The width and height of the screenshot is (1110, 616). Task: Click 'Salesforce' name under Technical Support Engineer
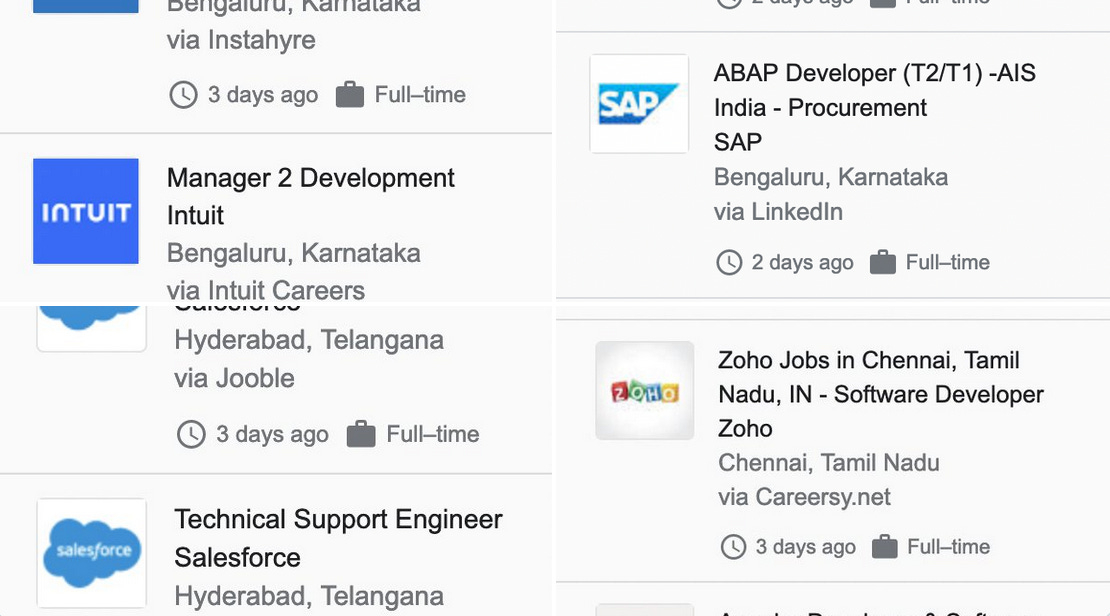[237, 557]
